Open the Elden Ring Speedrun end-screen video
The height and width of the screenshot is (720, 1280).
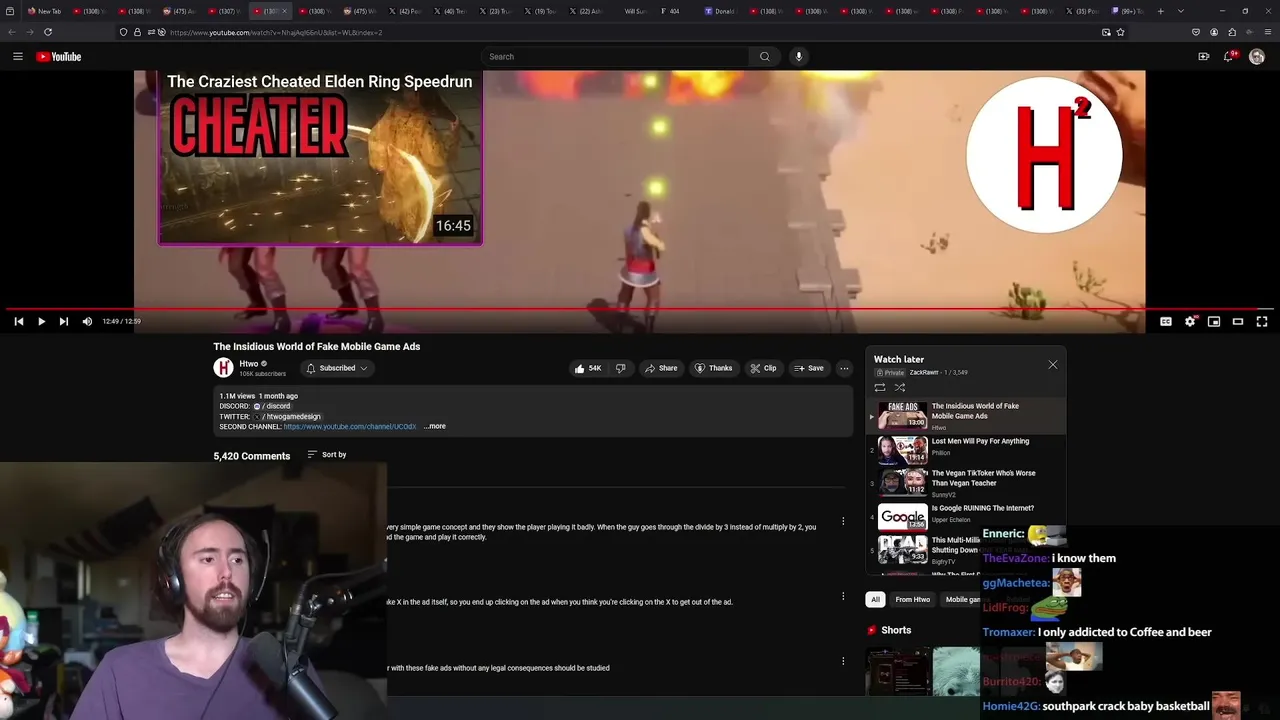[x=320, y=157]
